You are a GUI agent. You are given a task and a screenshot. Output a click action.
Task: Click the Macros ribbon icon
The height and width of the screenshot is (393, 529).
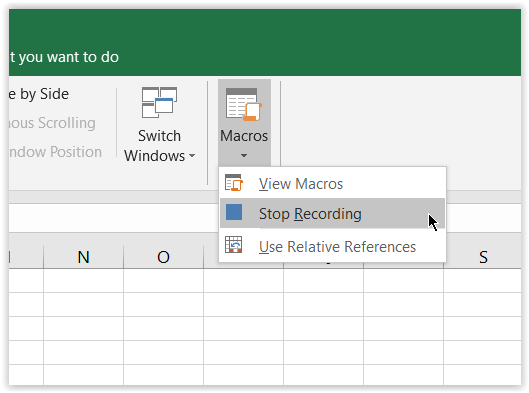pos(244,104)
